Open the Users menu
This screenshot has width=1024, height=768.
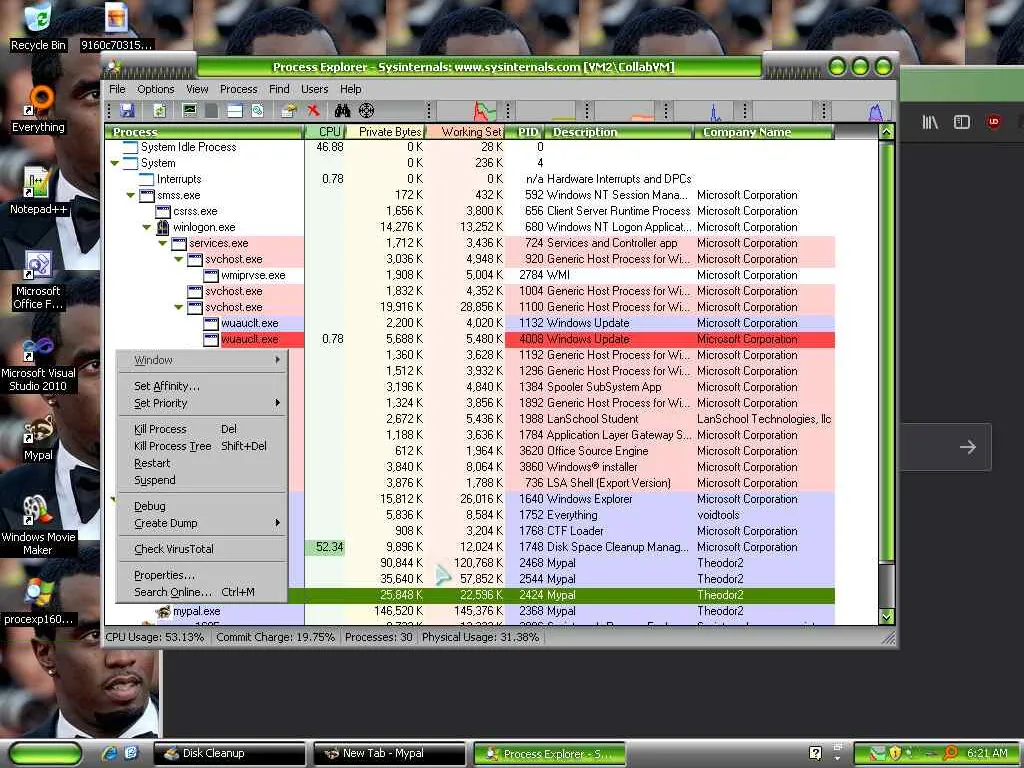[314, 89]
